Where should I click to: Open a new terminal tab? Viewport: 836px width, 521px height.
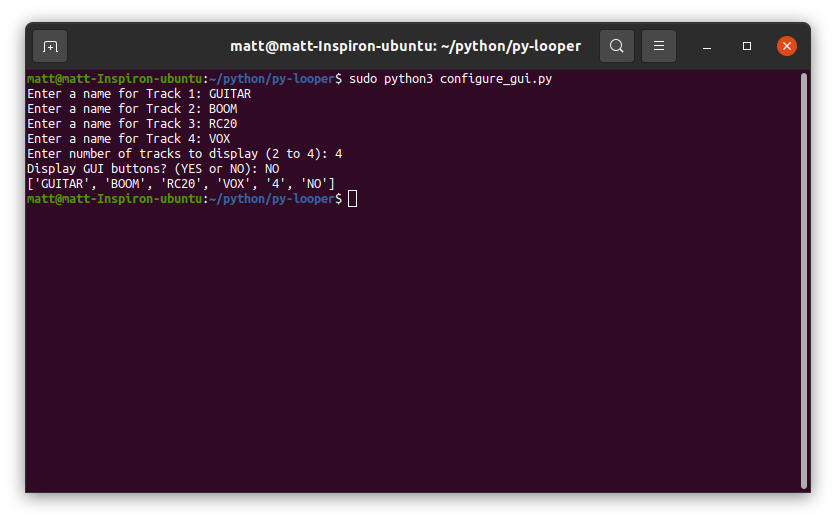[x=50, y=46]
